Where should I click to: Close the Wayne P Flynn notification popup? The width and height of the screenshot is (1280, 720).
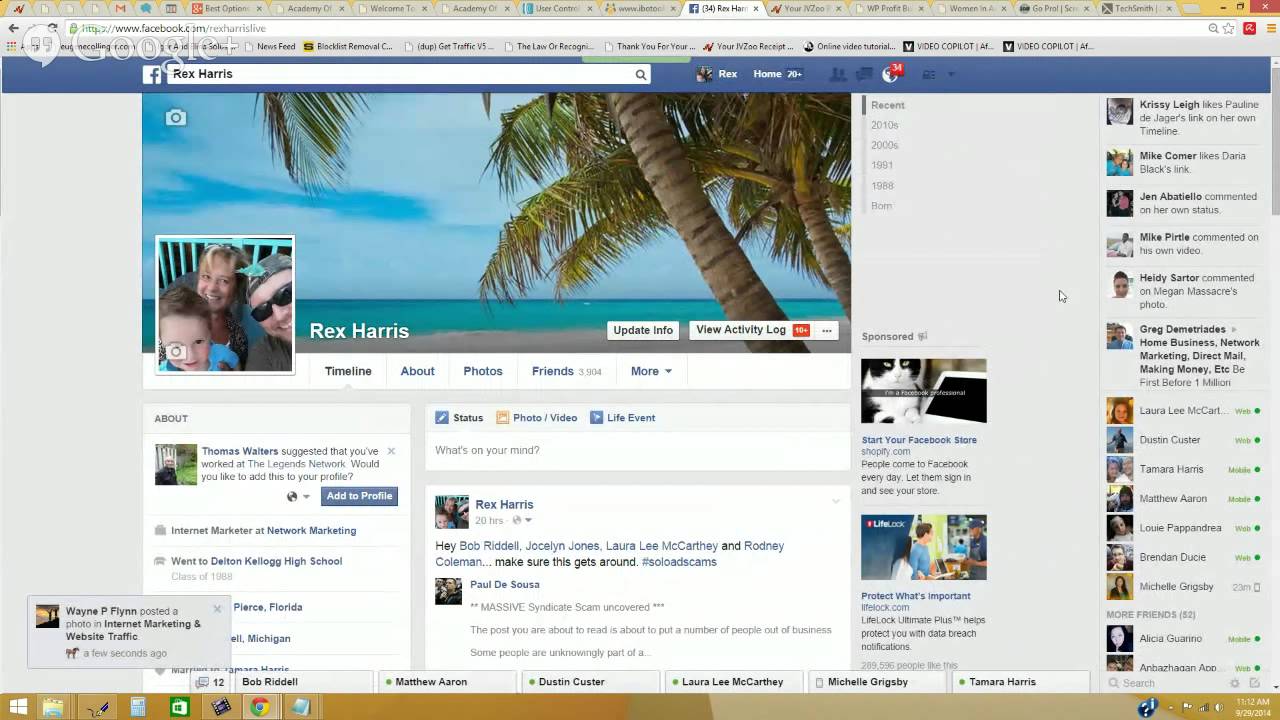(217, 608)
